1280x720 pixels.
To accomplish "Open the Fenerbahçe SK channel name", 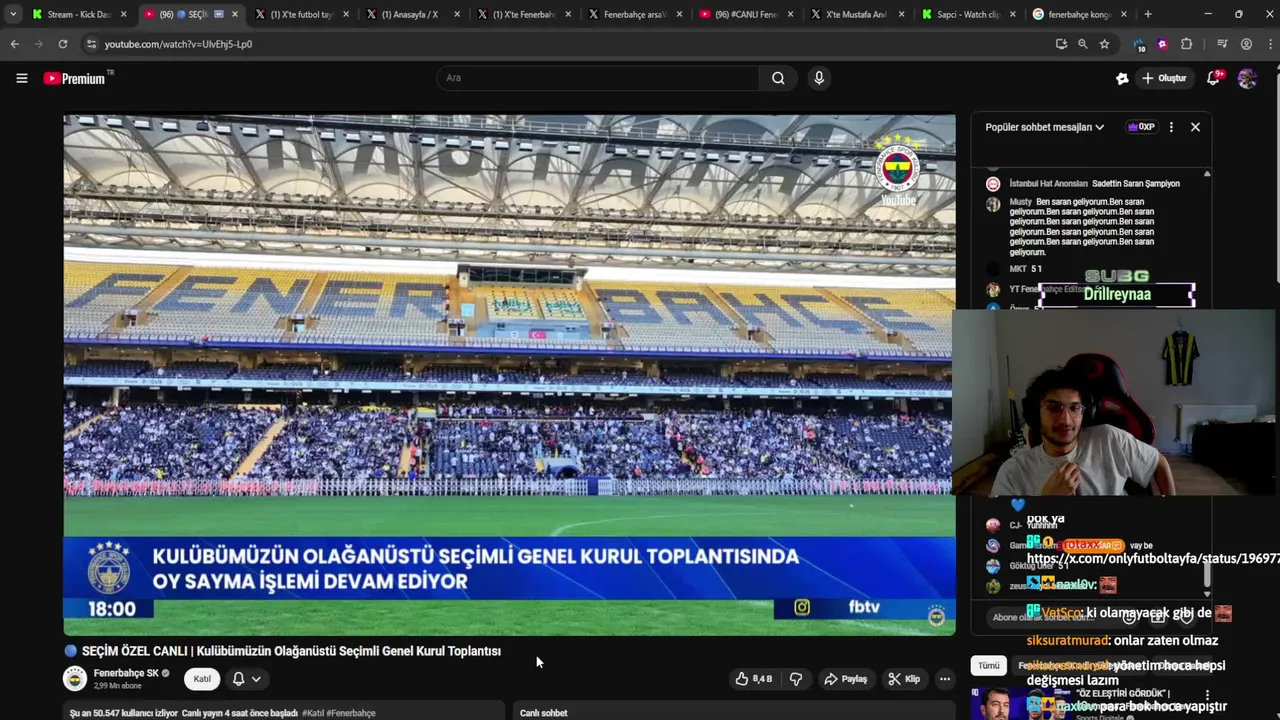I will 126,673.
